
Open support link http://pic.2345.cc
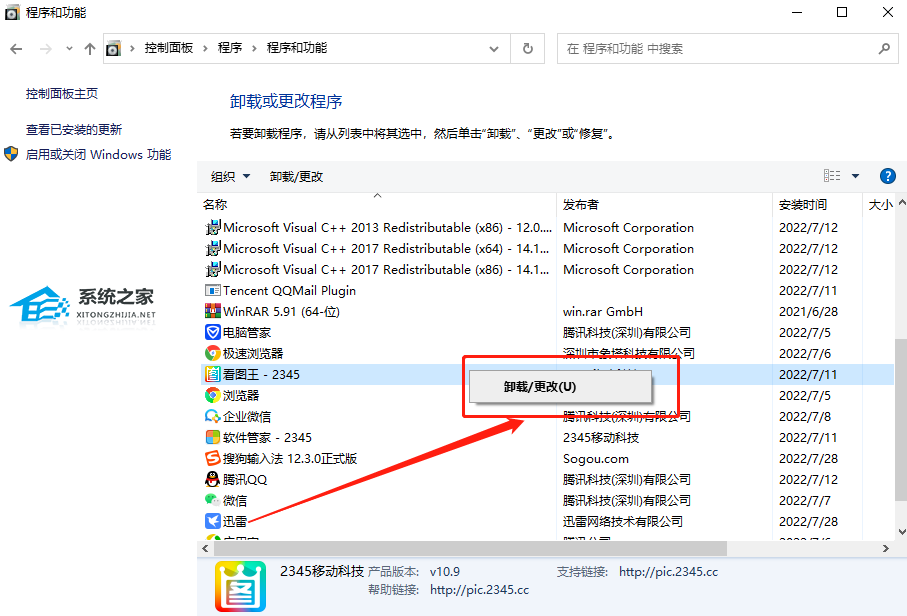click(668, 571)
